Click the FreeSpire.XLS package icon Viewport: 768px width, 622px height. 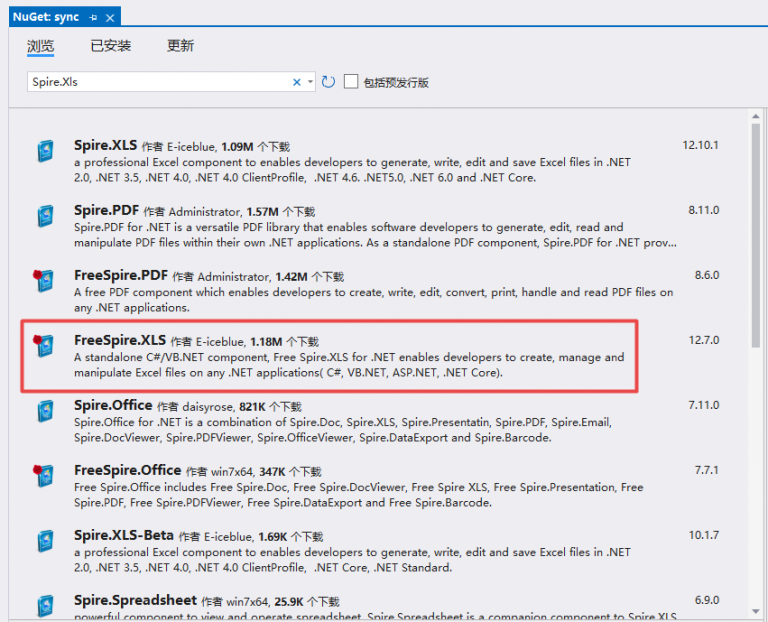click(44, 346)
